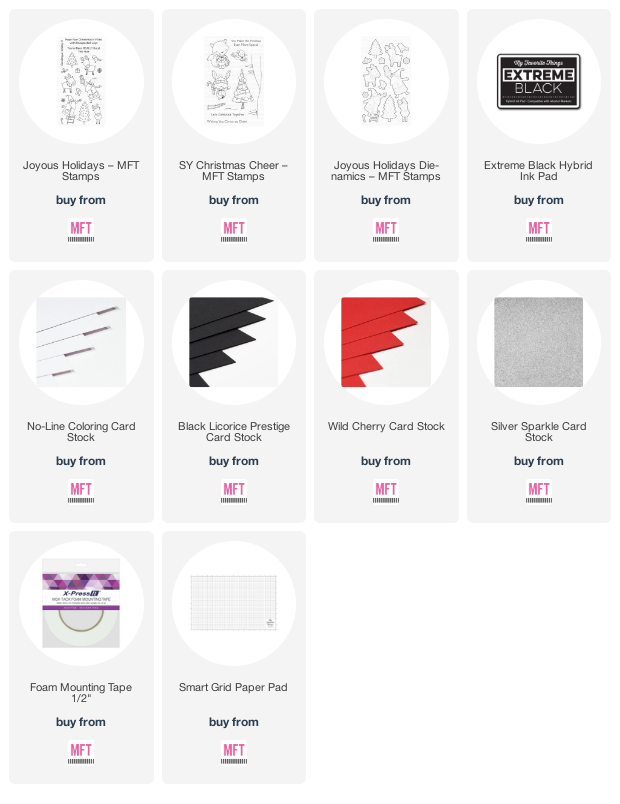The image size is (620, 804).
Task: Open the Extreme Black ink pad image
Action: coord(539,82)
